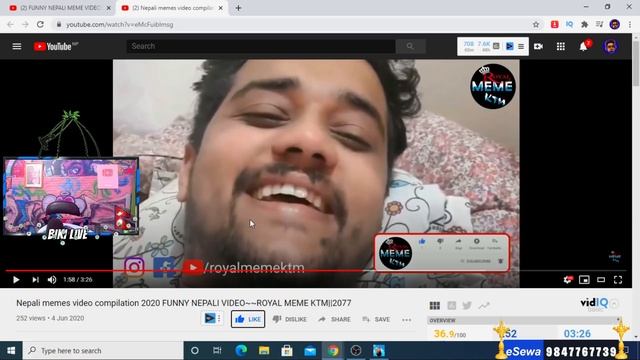Switch to theater mode
The height and width of the screenshot is (360, 640).
pyautogui.click(x=601, y=280)
